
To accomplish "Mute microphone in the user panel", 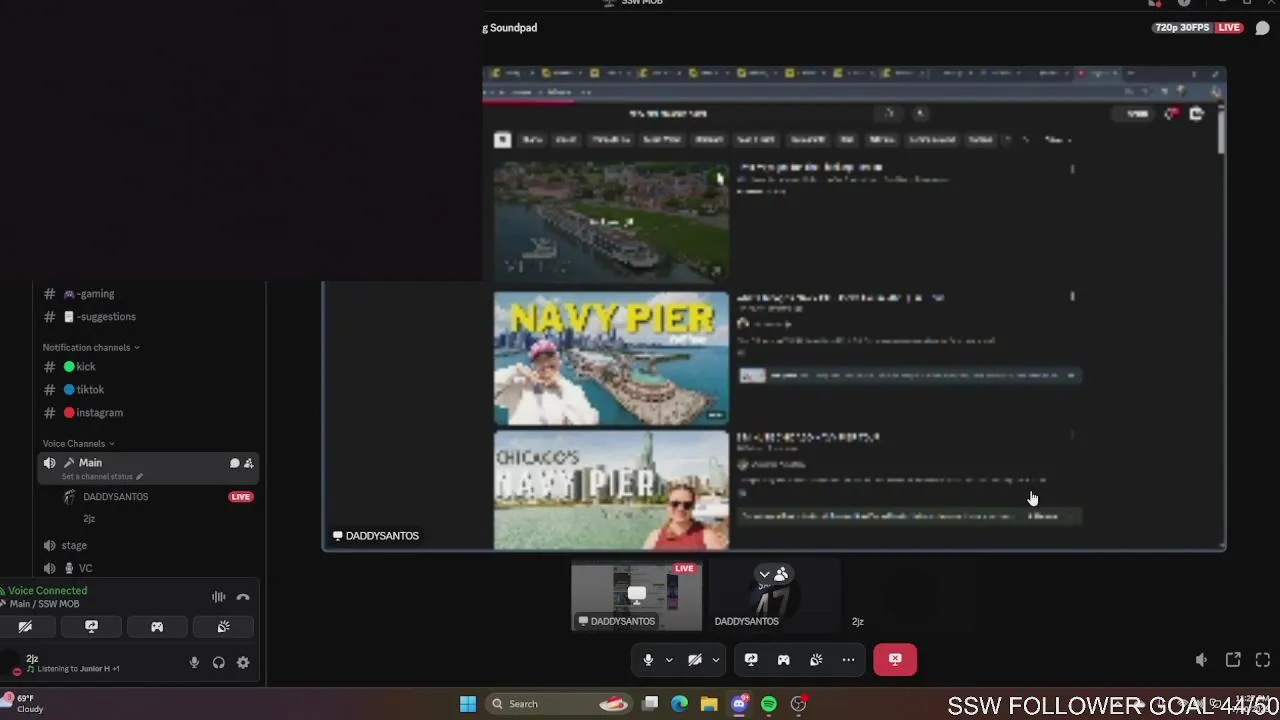I will click(194, 663).
